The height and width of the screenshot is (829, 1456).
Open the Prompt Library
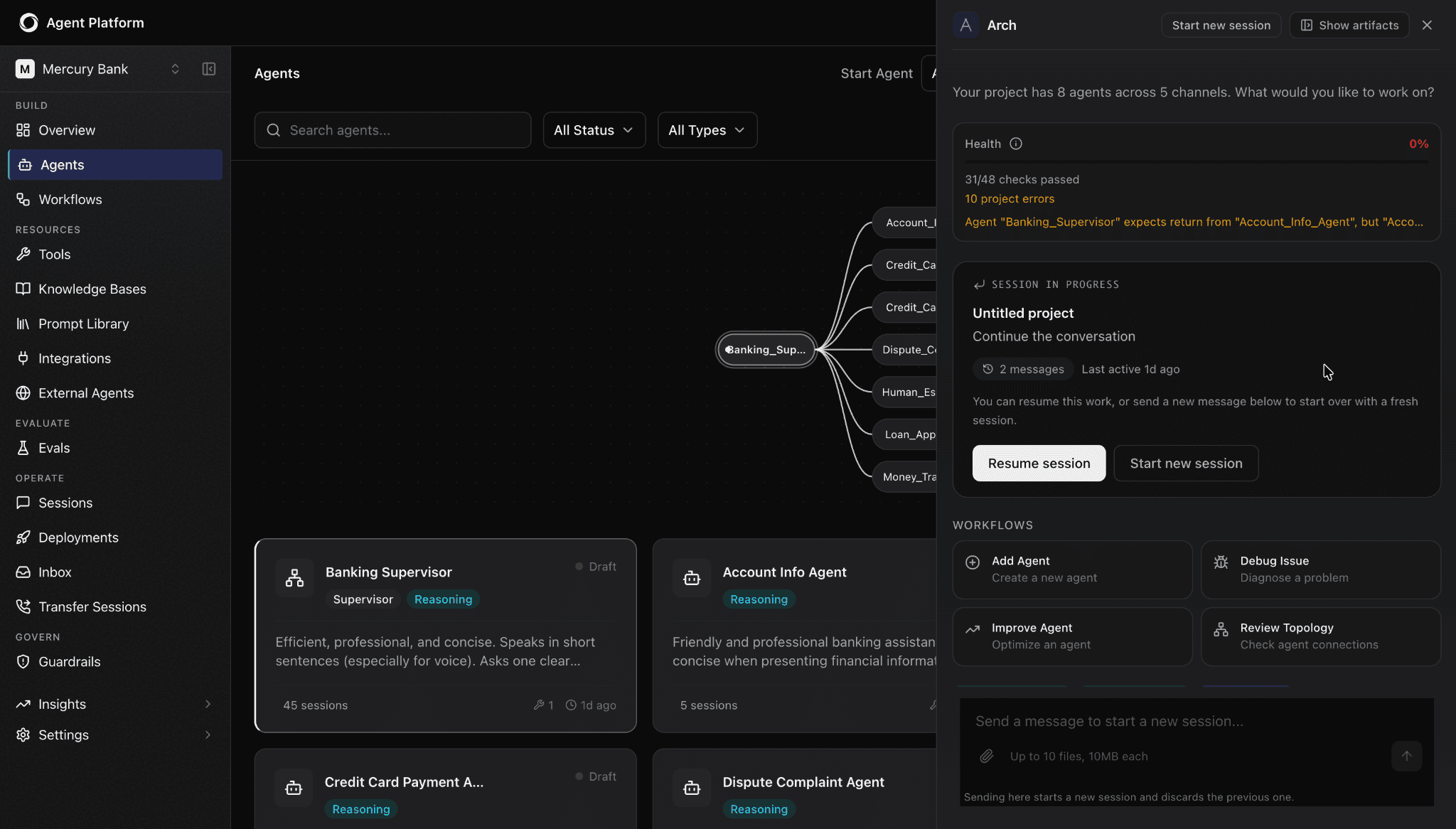(115, 324)
